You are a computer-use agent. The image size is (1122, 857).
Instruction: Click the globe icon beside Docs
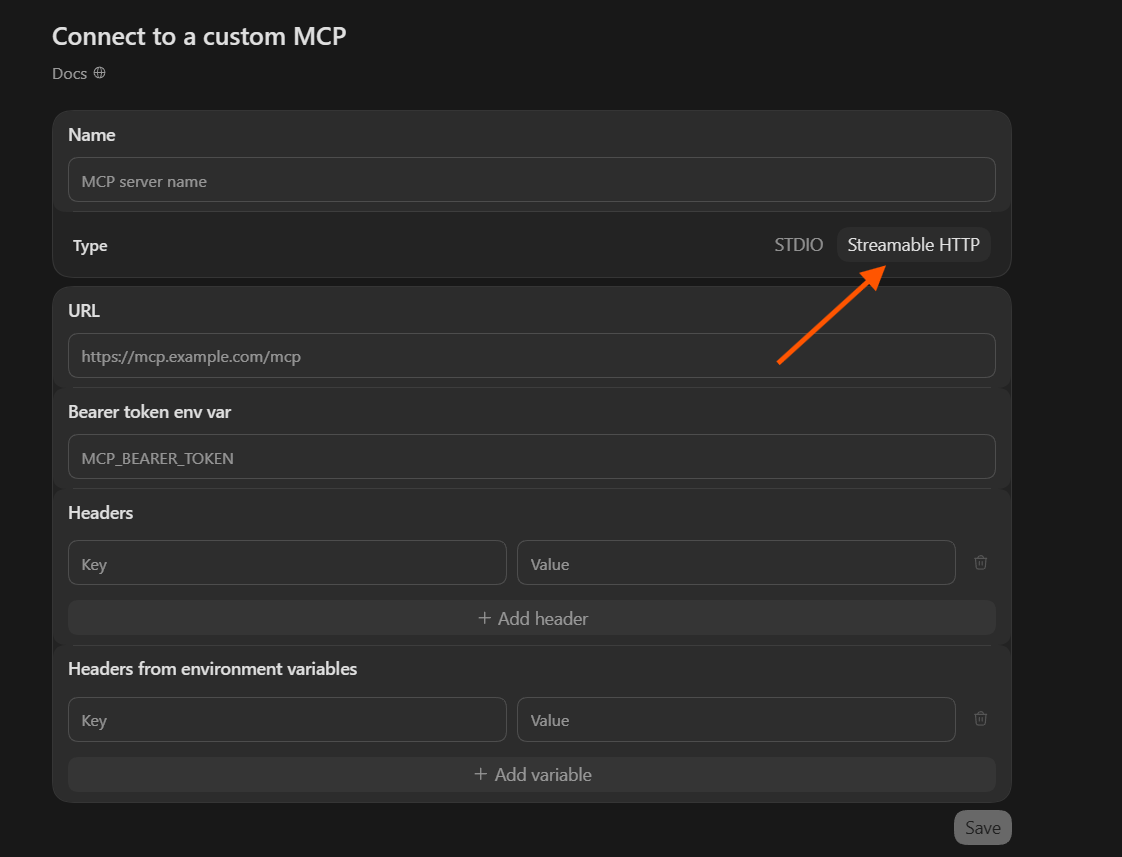pos(99,73)
